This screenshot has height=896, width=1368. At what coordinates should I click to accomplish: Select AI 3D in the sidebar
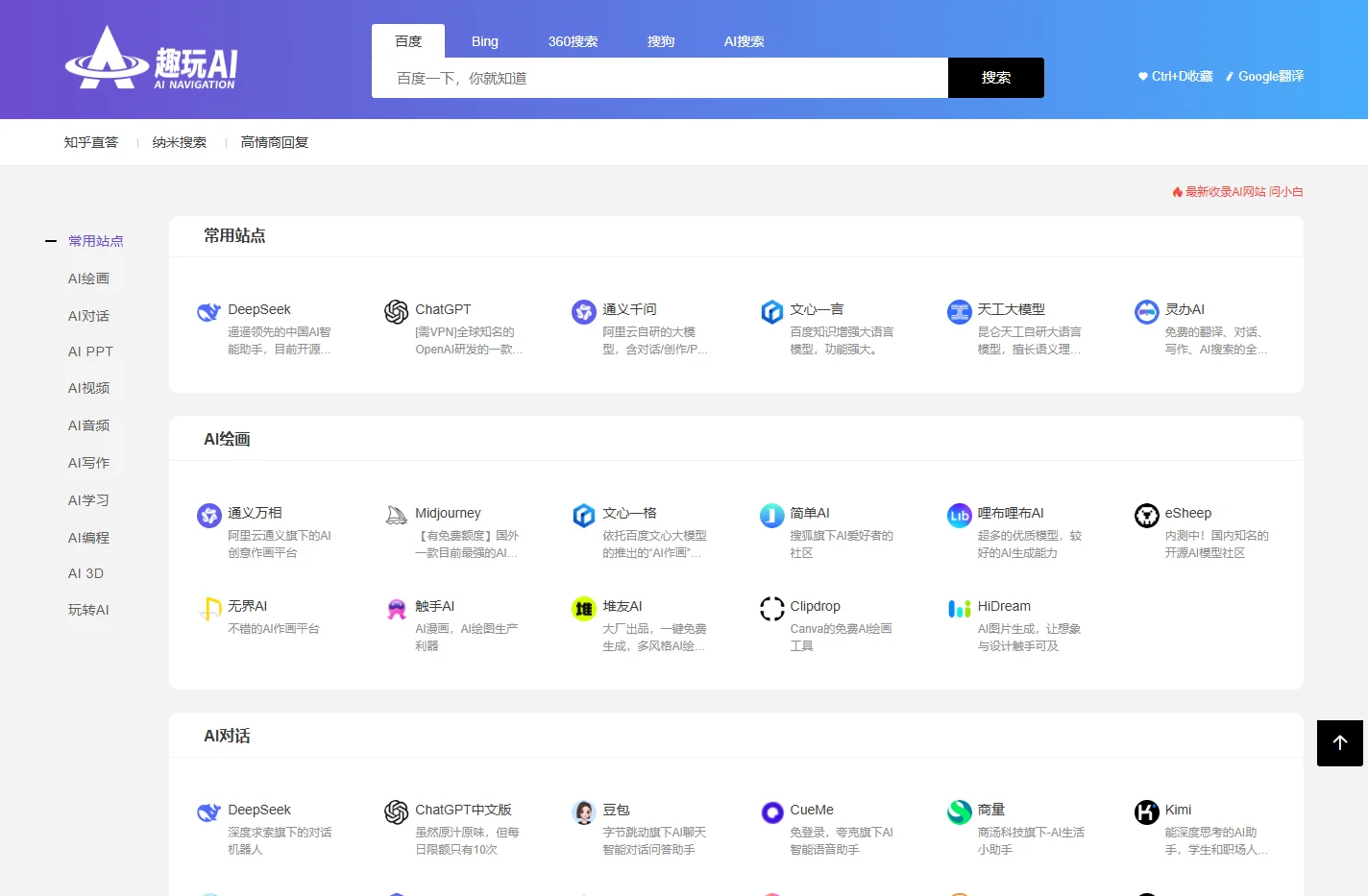tap(85, 573)
